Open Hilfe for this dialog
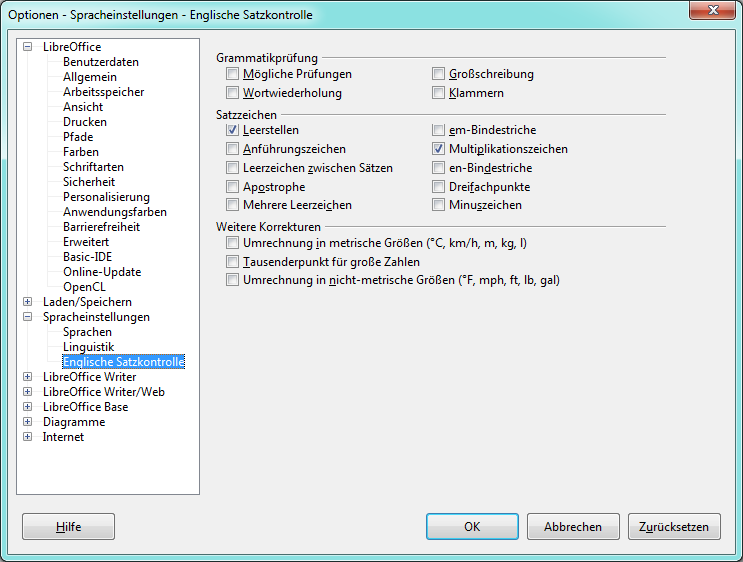743x562 pixels. pyautogui.click(x=68, y=526)
